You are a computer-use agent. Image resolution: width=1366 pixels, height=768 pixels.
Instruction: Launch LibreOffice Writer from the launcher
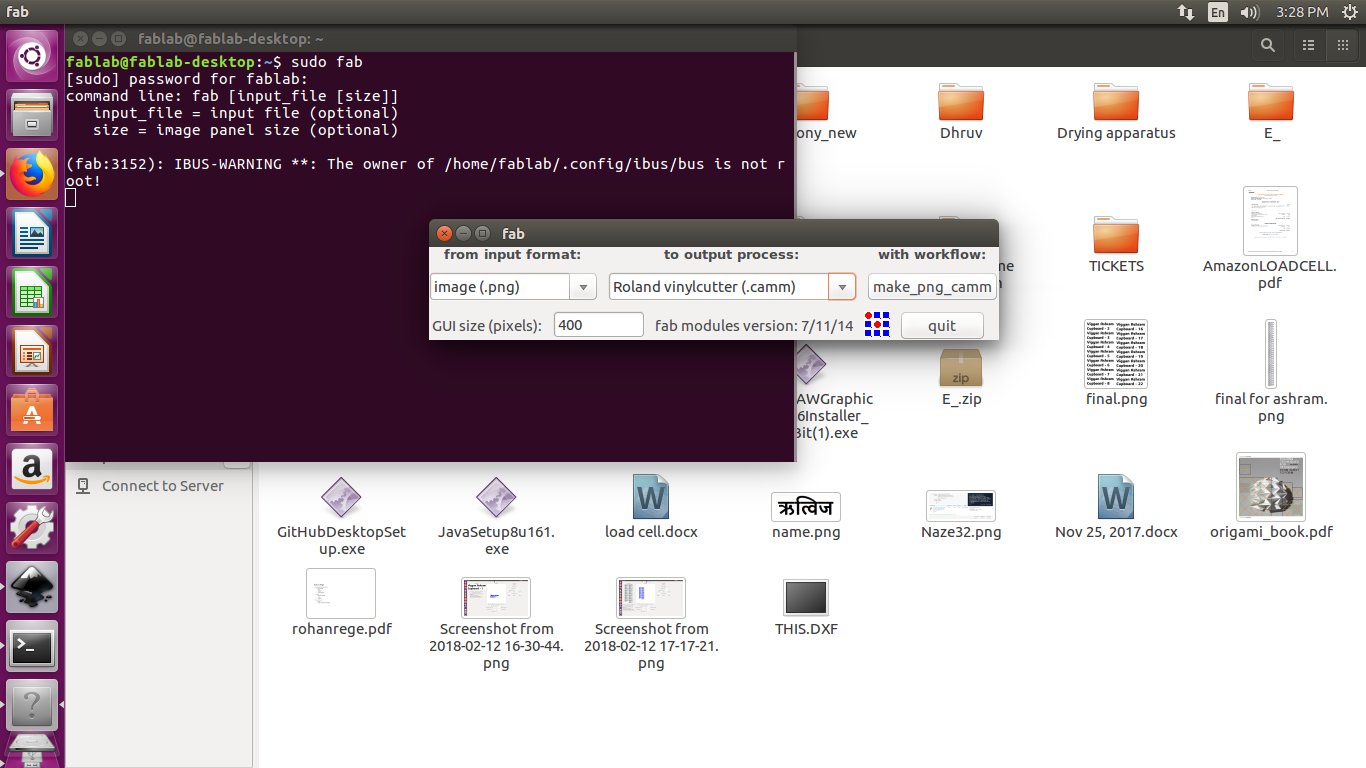coord(32,232)
